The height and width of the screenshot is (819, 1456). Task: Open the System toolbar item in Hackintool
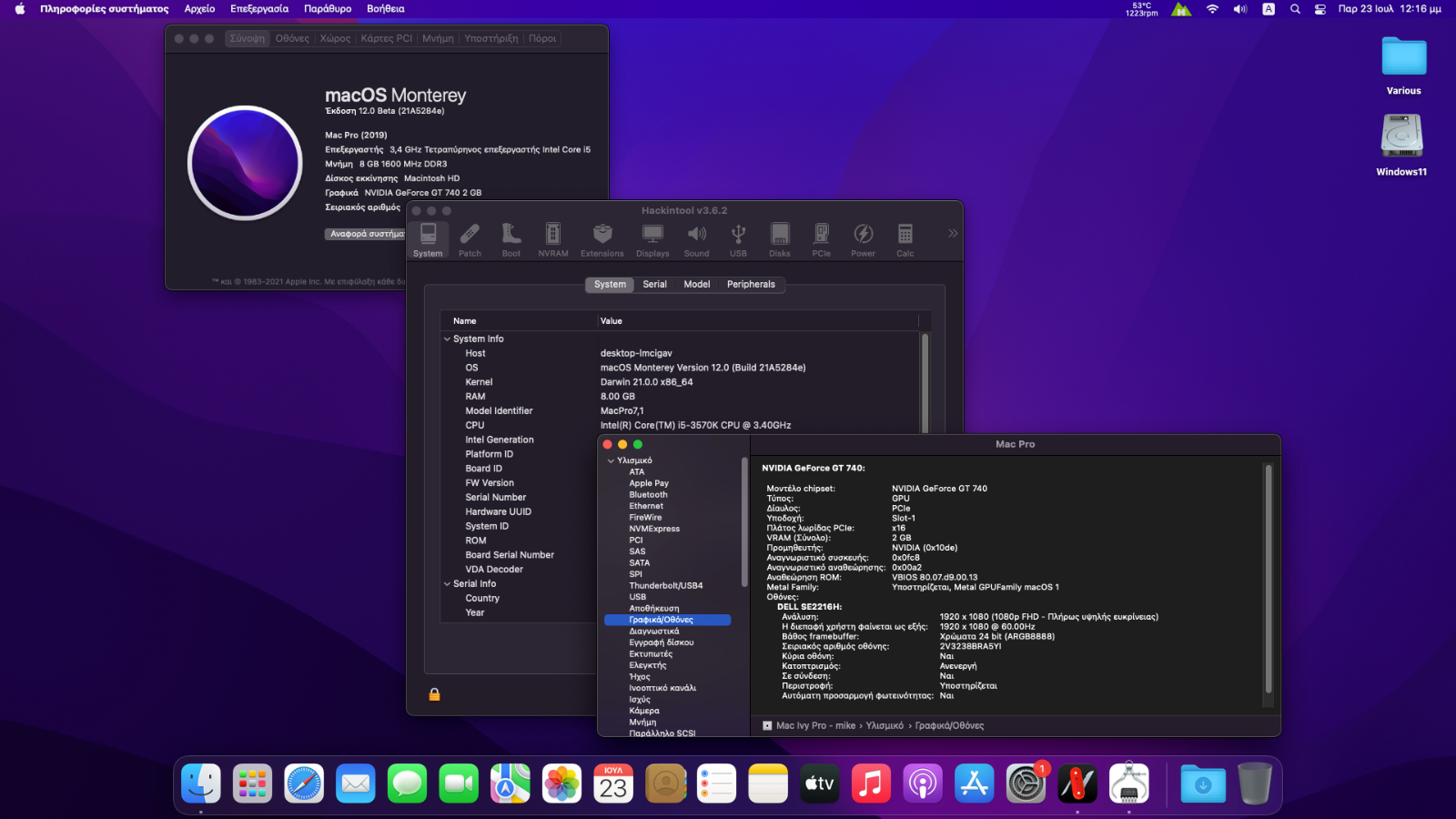[x=428, y=240]
